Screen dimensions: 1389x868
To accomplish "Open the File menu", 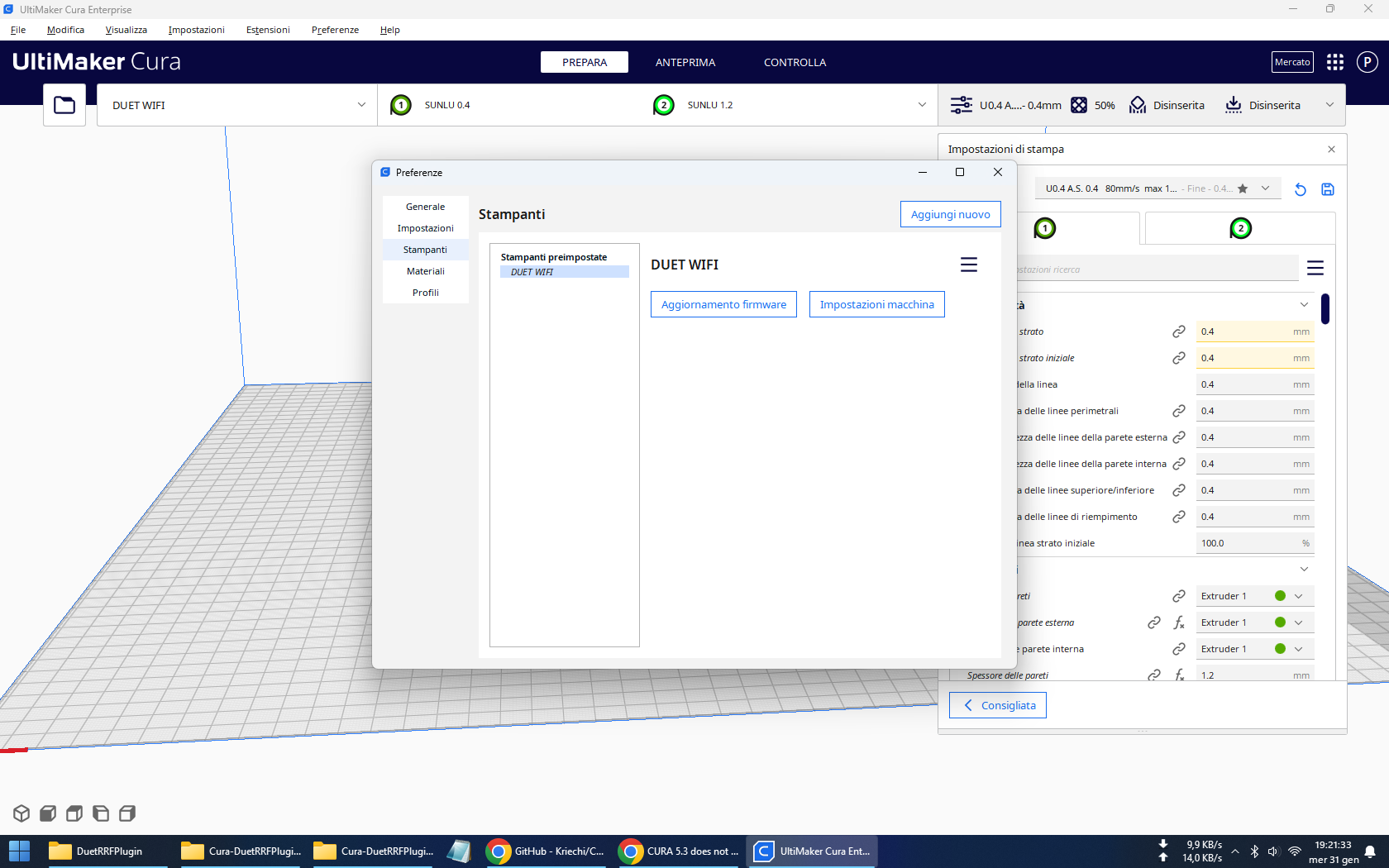I will (x=18, y=30).
